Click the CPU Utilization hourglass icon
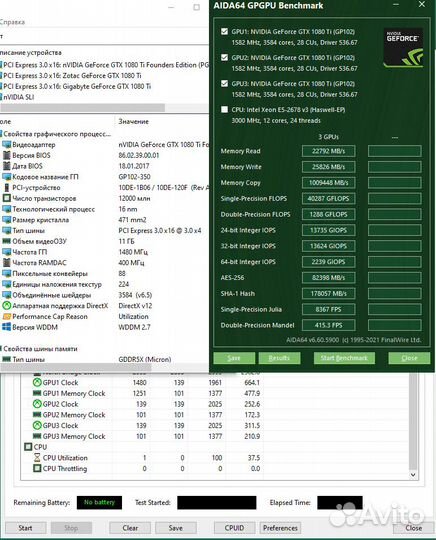This screenshot has height=540, width=436. click(x=37, y=458)
